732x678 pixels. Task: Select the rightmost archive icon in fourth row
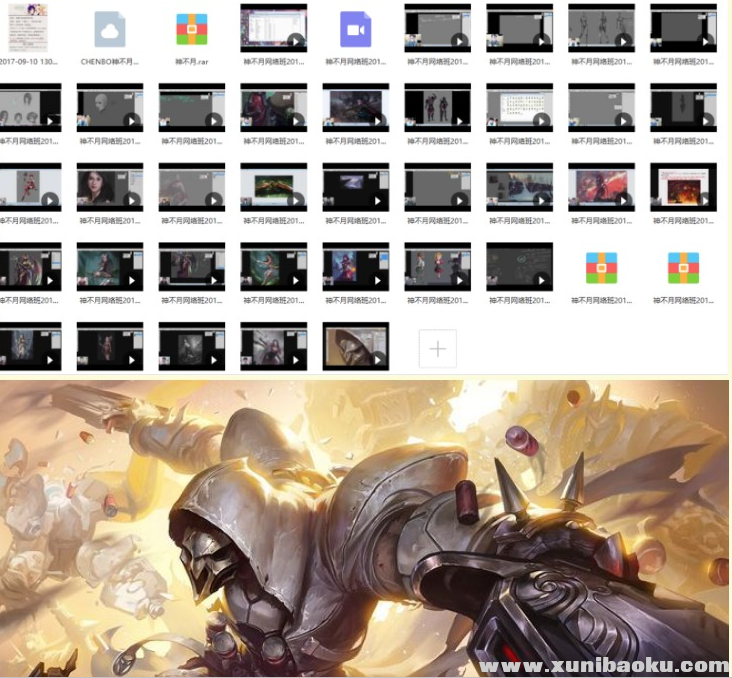[683, 267]
